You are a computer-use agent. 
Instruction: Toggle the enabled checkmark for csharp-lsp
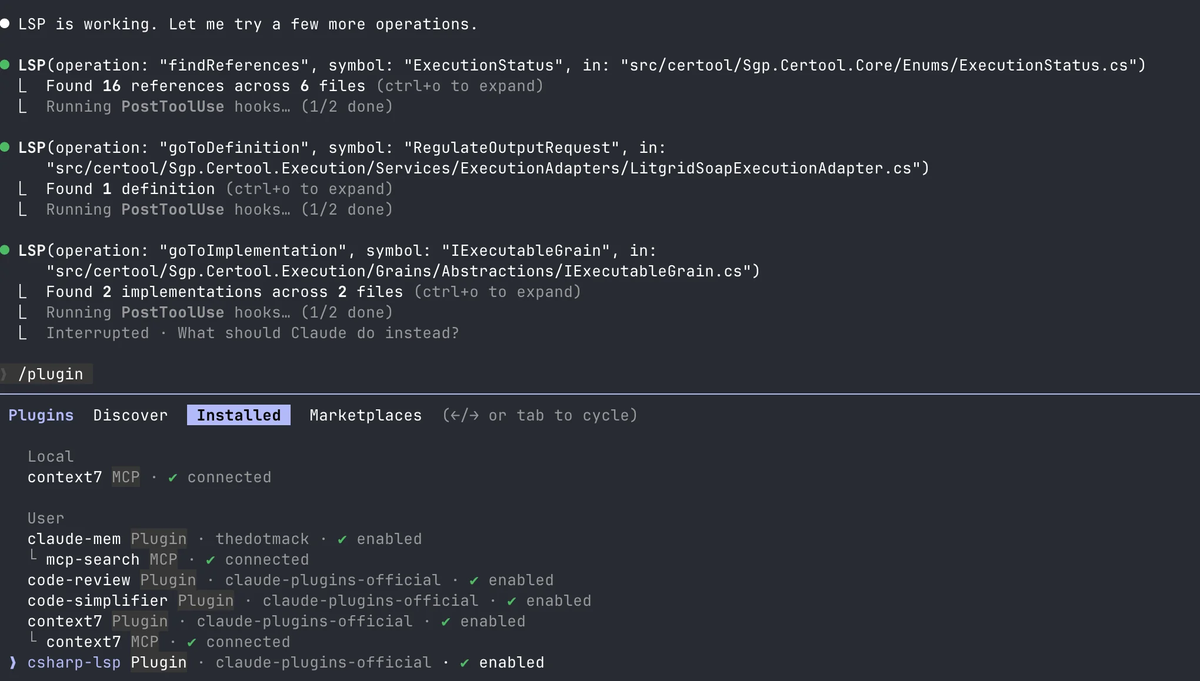pyautogui.click(x=465, y=662)
